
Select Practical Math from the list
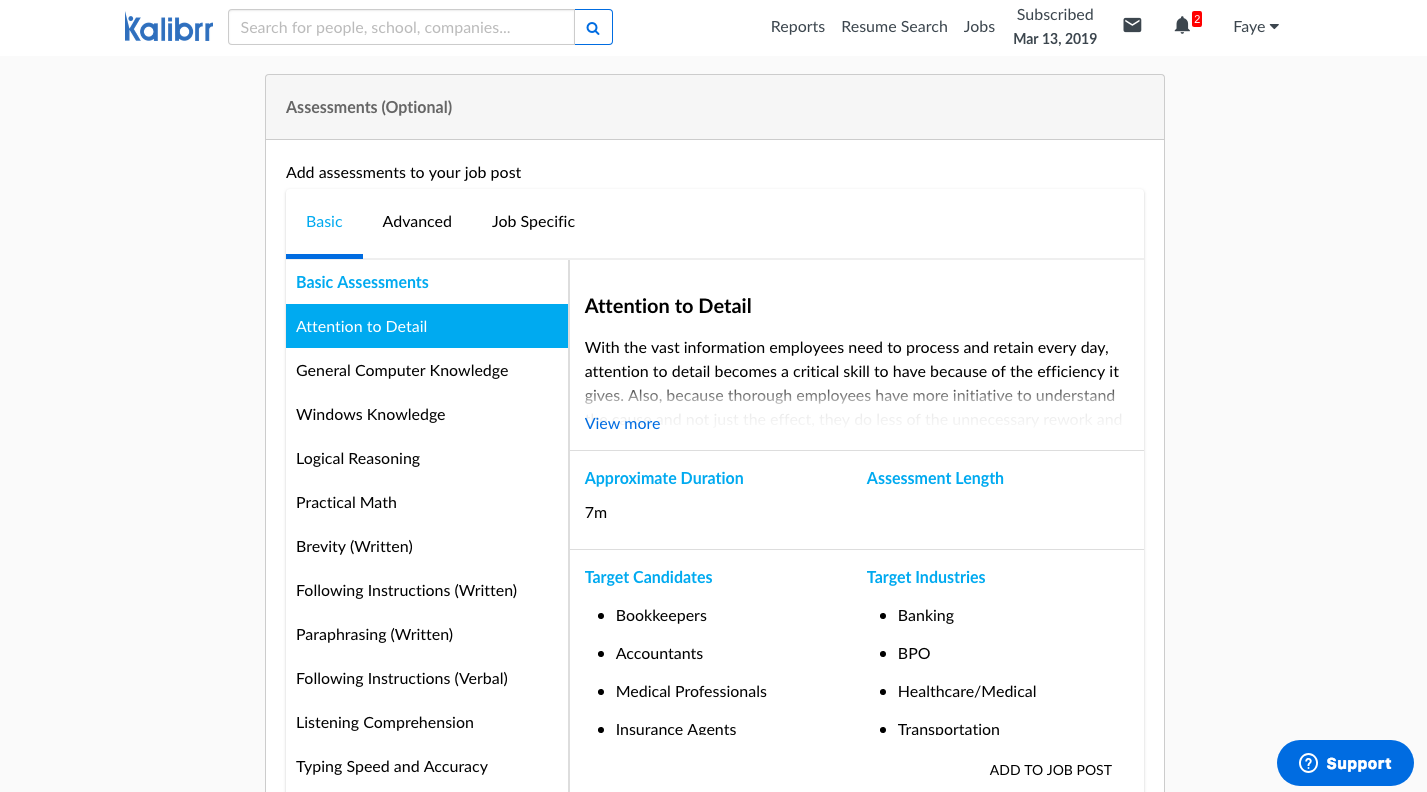coord(346,502)
